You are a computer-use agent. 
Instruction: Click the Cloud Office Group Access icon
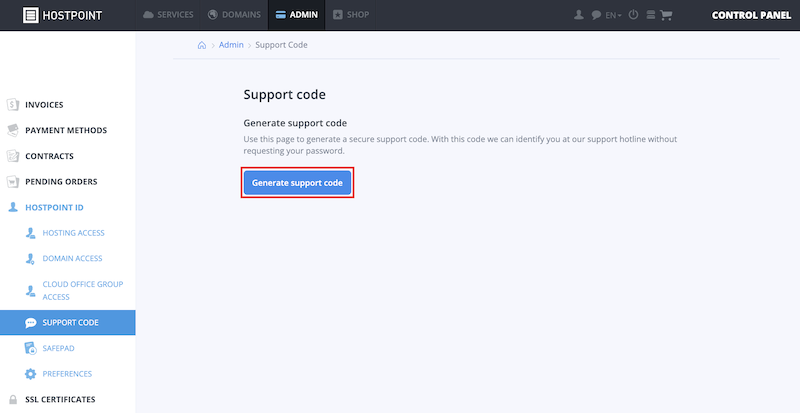30,291
